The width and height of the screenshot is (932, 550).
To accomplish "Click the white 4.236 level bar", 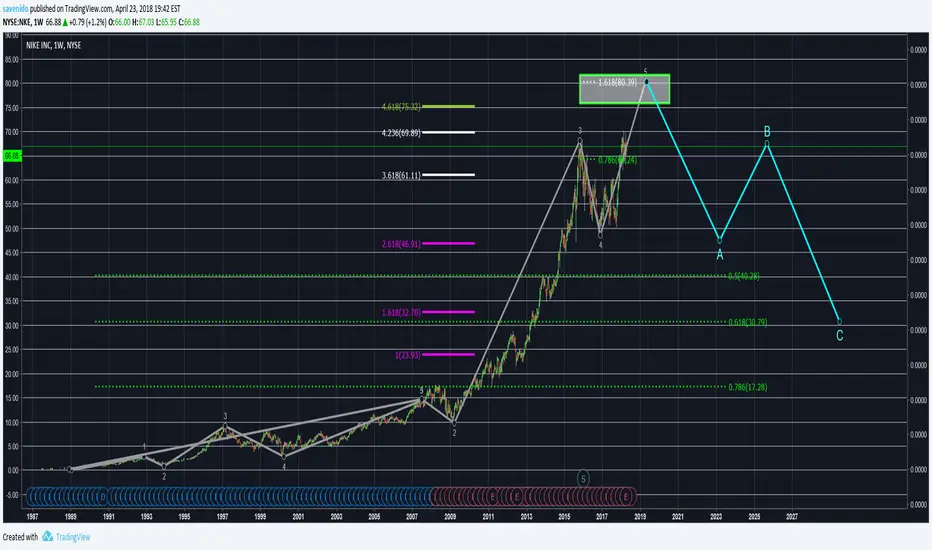I will 449,132.
